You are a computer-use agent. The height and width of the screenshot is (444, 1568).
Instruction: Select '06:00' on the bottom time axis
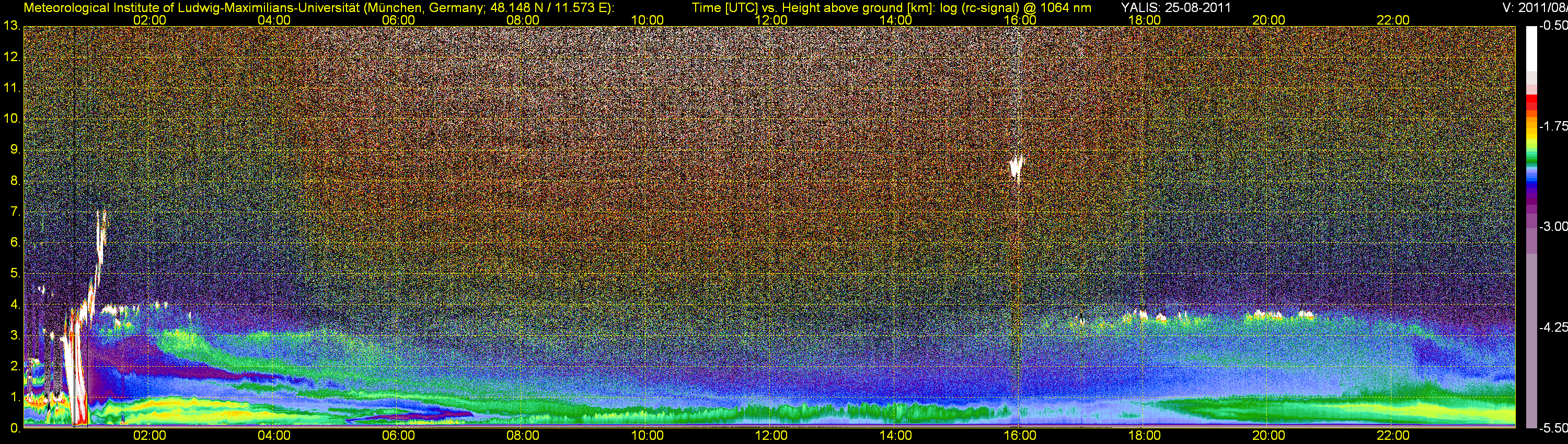tap(399, 436)
